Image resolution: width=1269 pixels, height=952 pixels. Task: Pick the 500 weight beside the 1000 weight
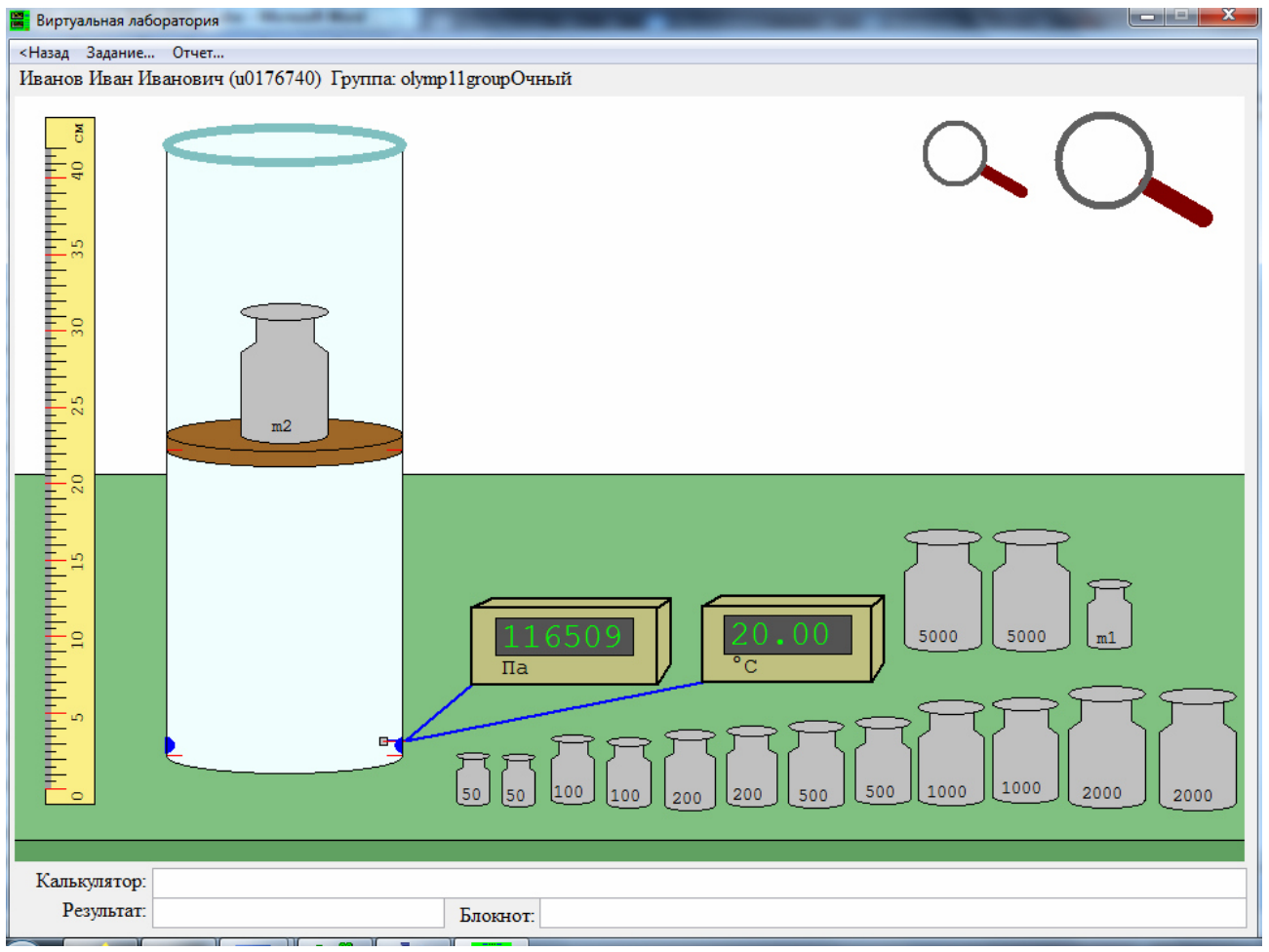point(883,762)
